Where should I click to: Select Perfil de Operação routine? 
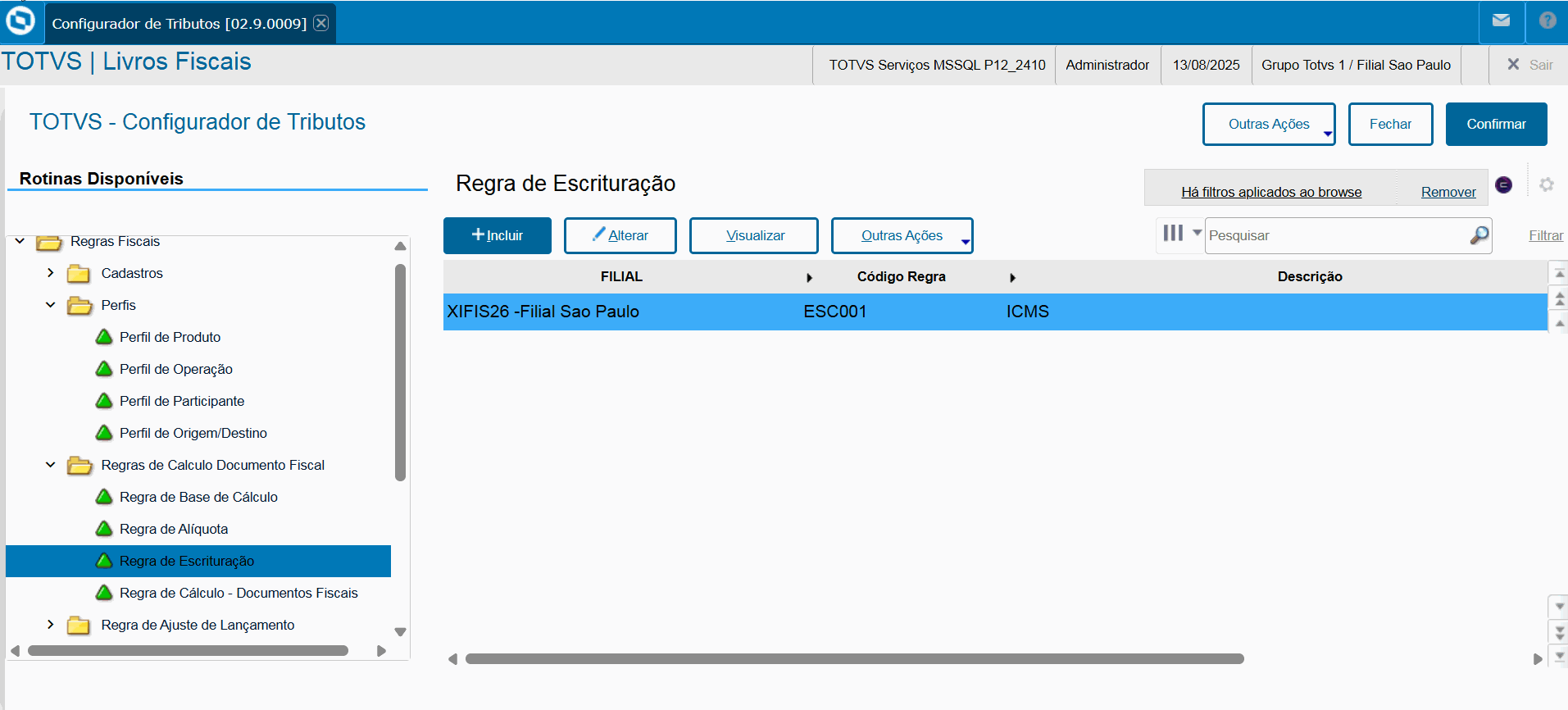(176, 369)
